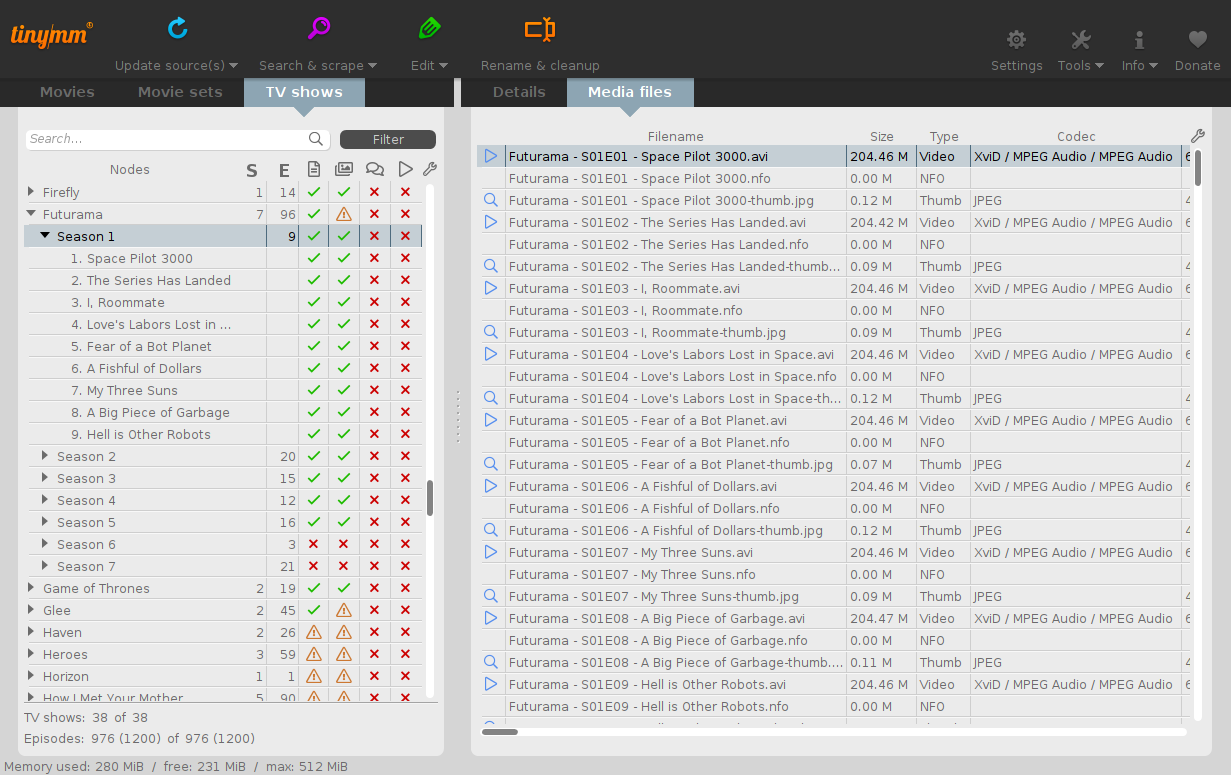
Task: Expand Futurama Season 5
Action: (45, 522)
